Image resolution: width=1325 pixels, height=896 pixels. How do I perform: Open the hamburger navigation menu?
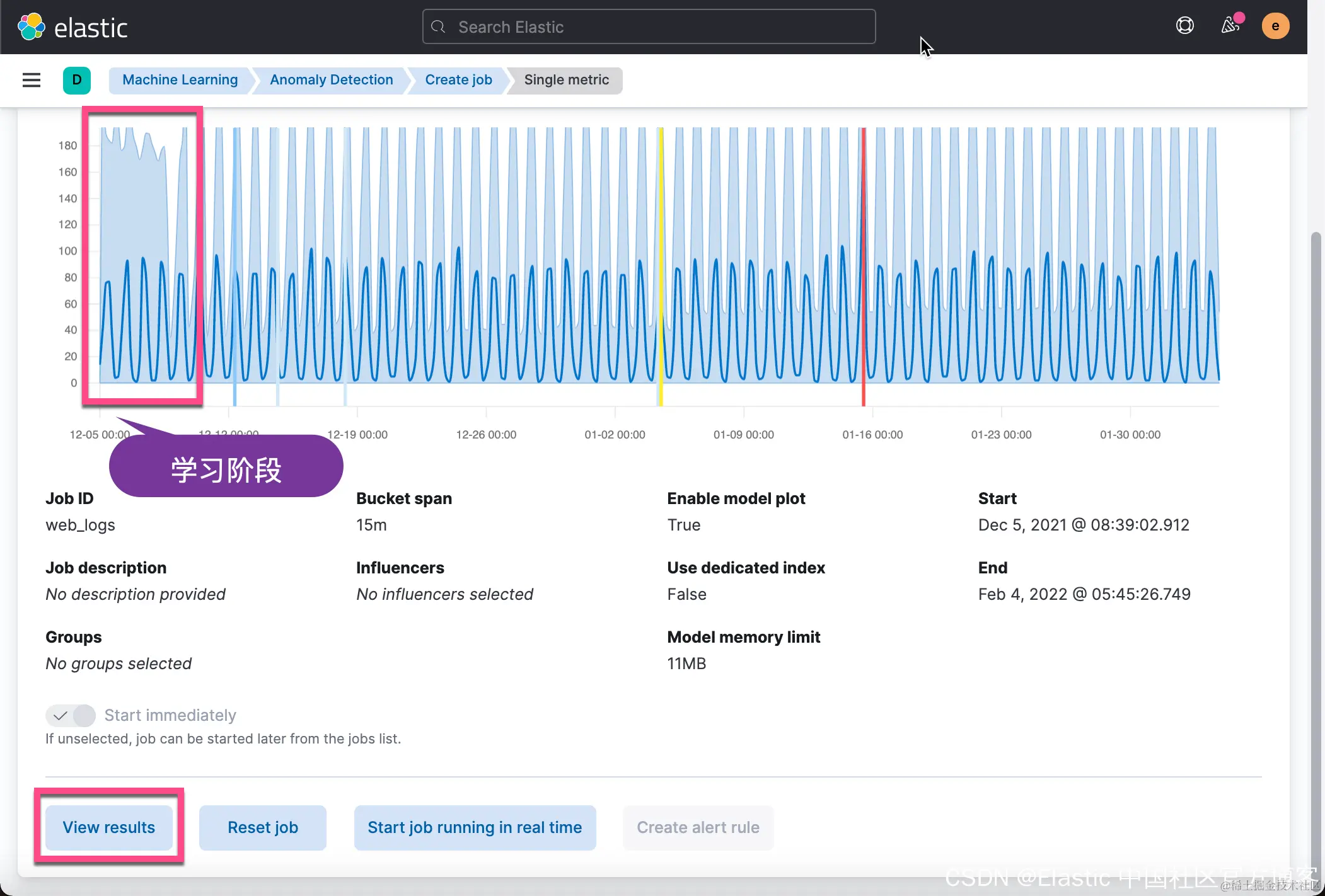click(x=32, y=80)
